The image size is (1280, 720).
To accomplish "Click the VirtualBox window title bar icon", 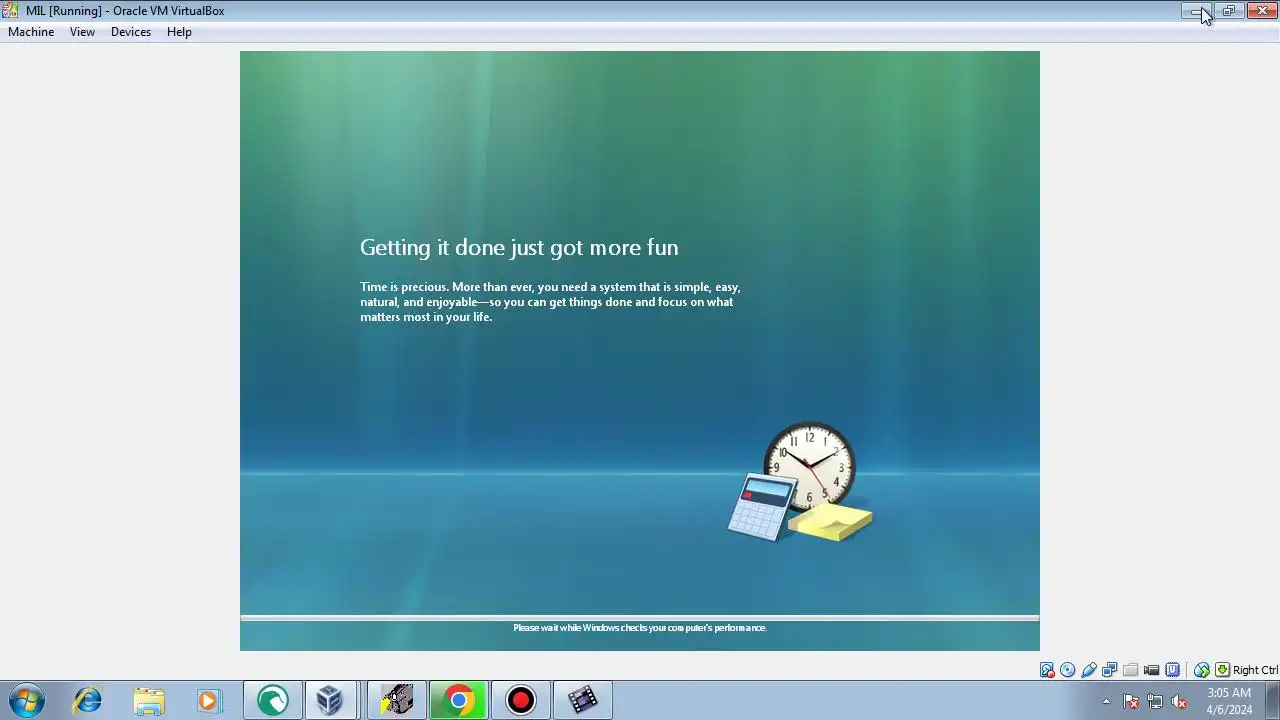I will [x=11, y=11].
